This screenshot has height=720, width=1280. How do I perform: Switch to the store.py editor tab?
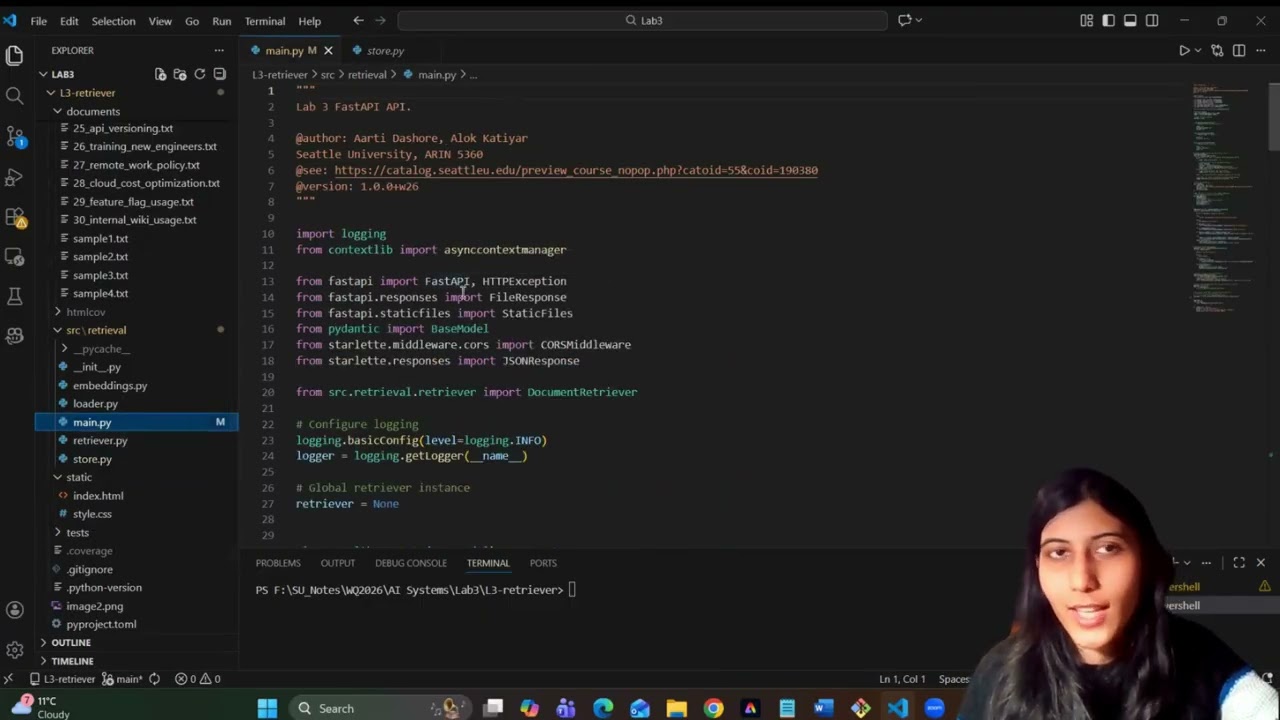[x=385, y=50]
